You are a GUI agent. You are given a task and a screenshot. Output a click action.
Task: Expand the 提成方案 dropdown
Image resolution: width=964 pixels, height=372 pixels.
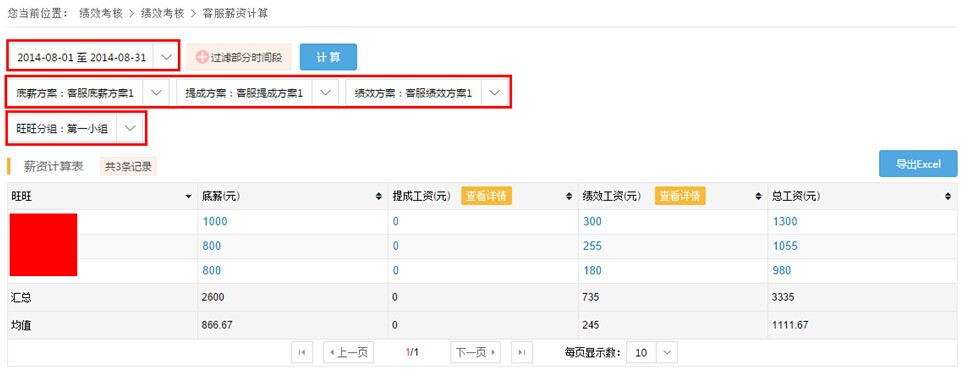click(x=325, y=93)
